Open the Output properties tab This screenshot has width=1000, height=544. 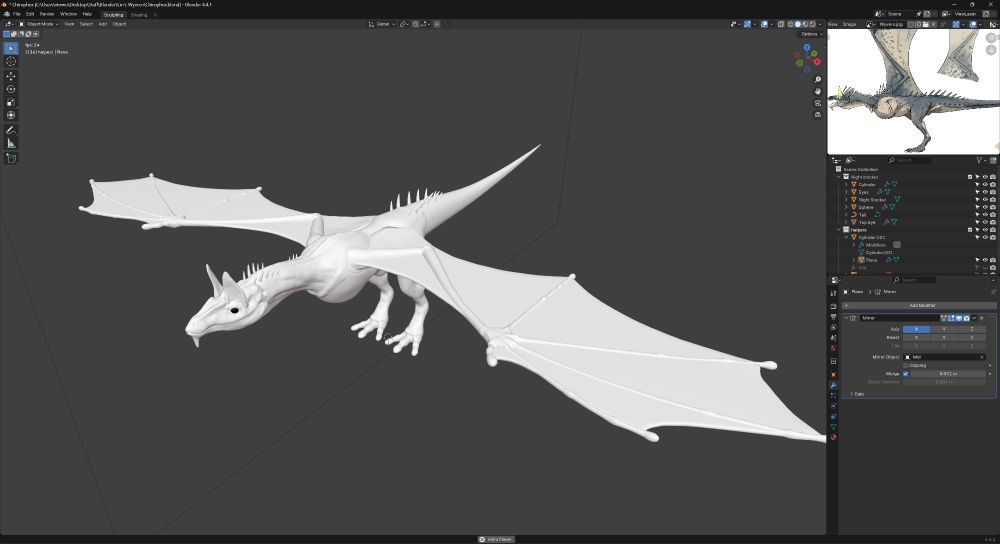tap(833, 317)
